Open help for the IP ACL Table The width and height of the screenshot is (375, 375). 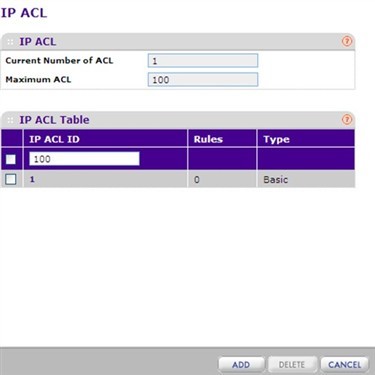(x=347, y=119)
